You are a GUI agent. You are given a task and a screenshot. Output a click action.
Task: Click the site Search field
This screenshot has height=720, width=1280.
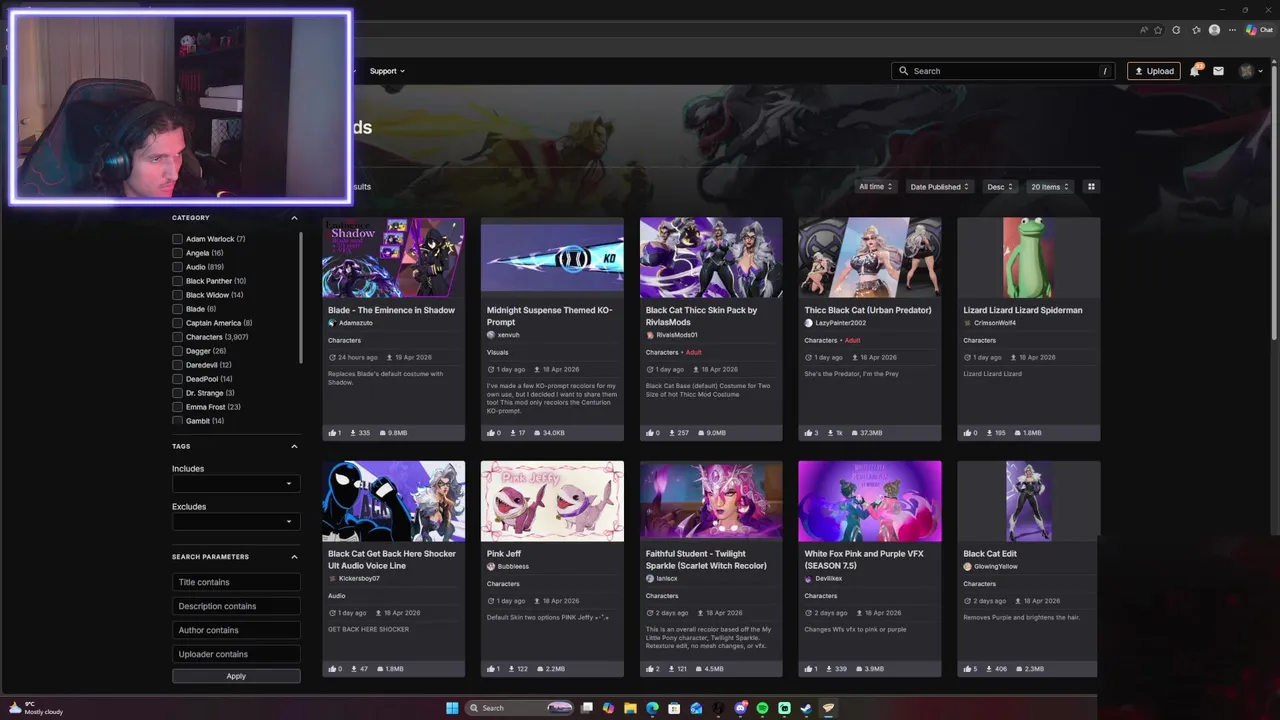tap(1004, 71)
